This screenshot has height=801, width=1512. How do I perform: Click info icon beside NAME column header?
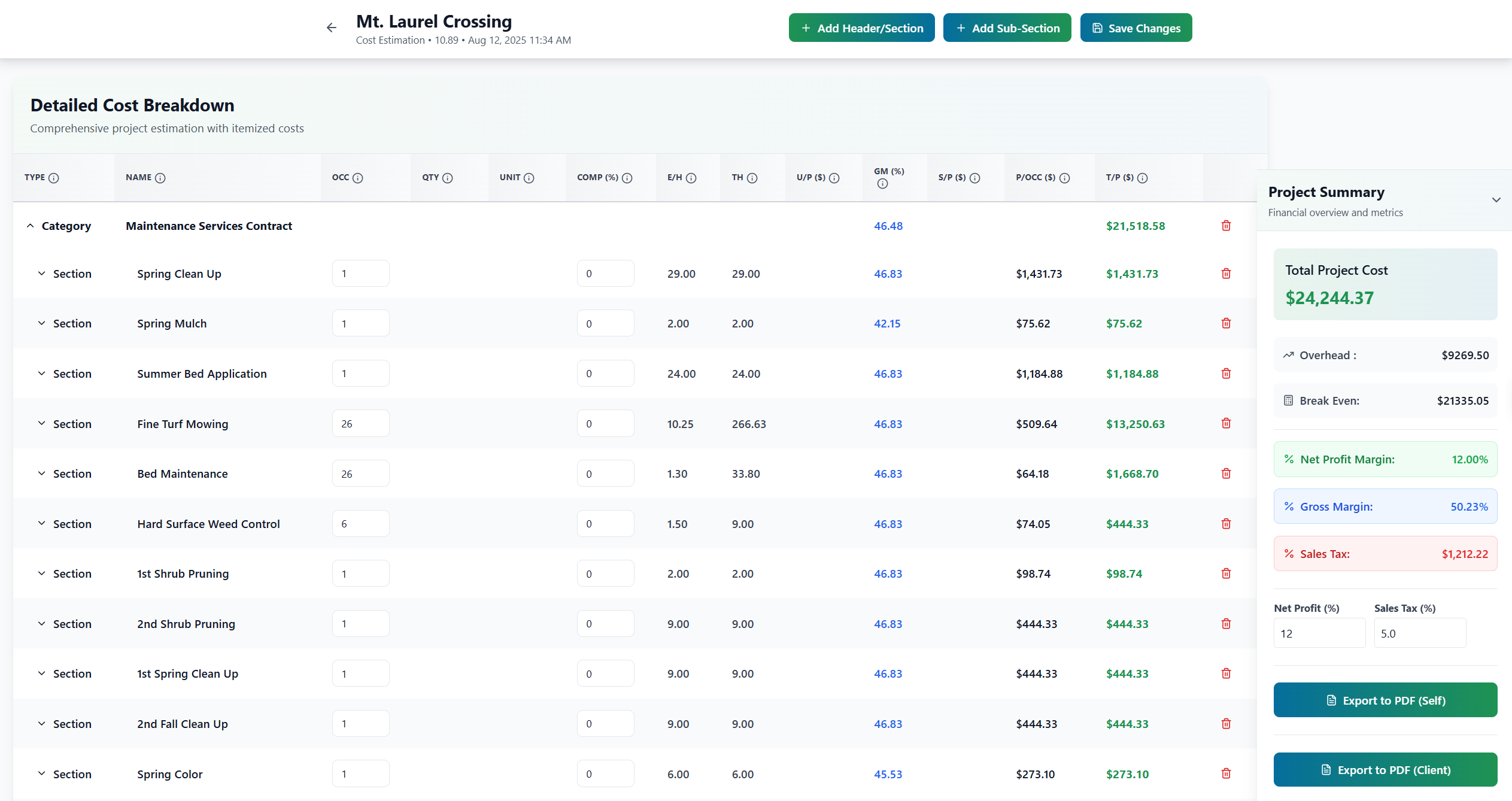click(x=160, y=178)
